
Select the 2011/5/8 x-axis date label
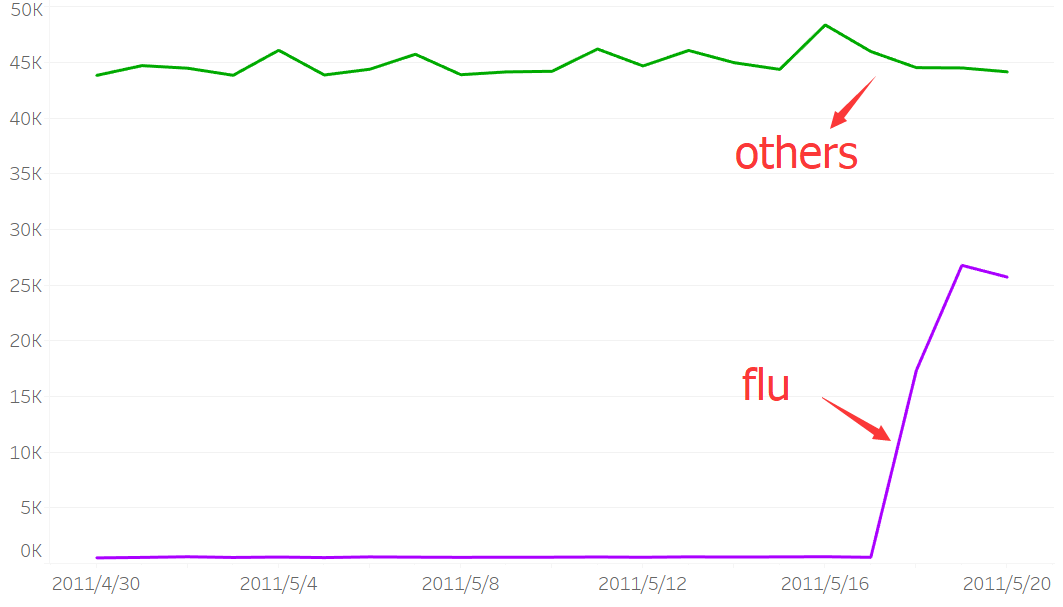(x=460, y=584)
